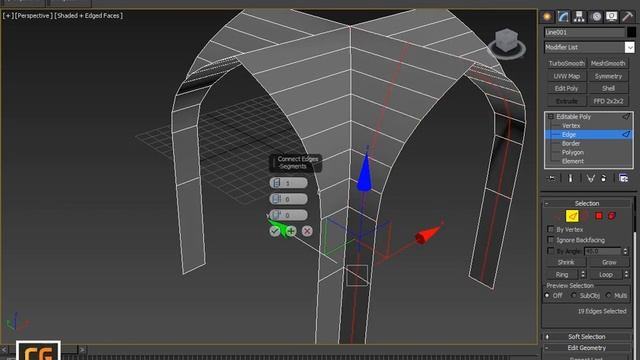Click the Grow selection button

coord(609,262)
